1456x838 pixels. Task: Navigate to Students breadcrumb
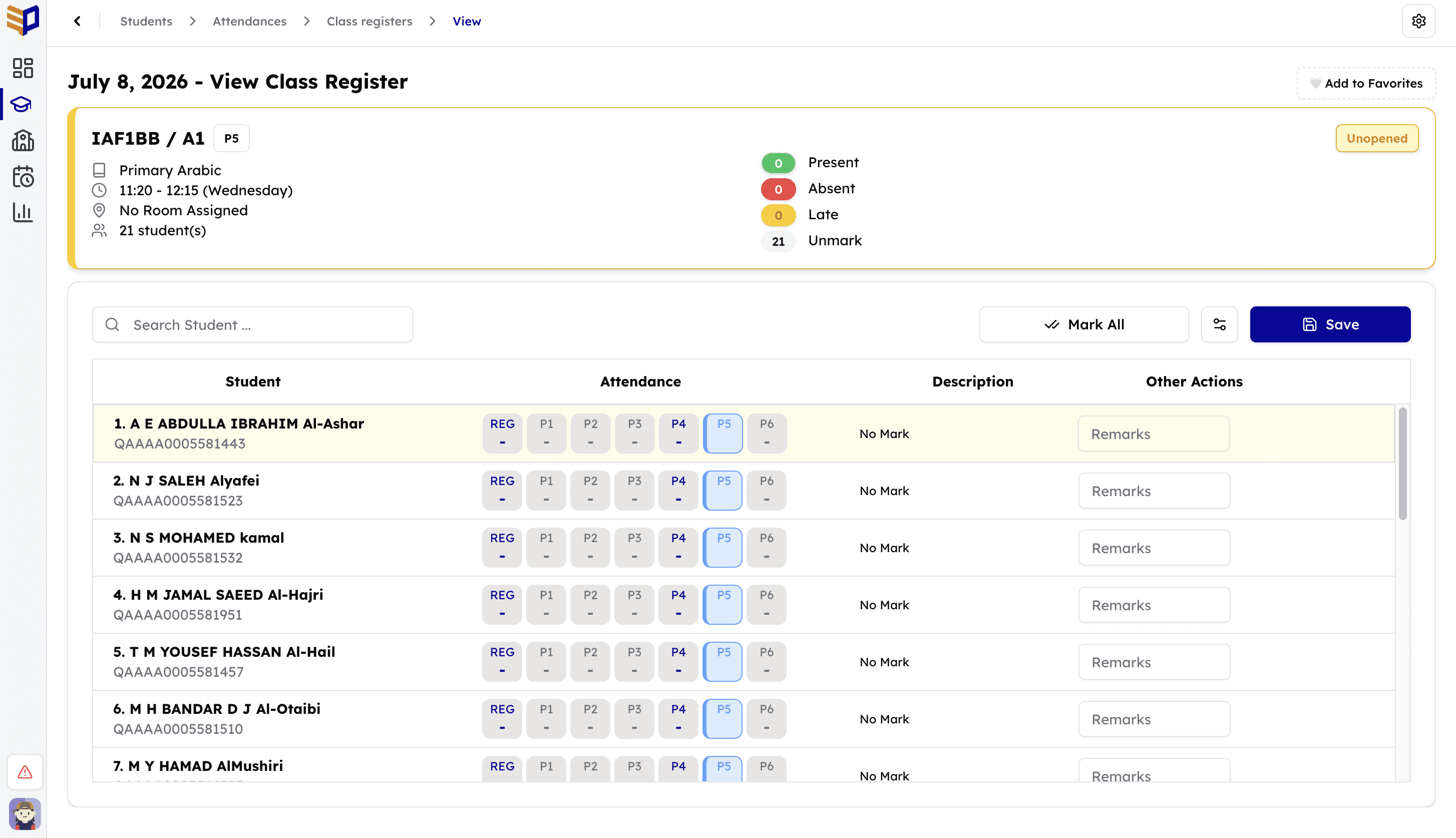146,22
